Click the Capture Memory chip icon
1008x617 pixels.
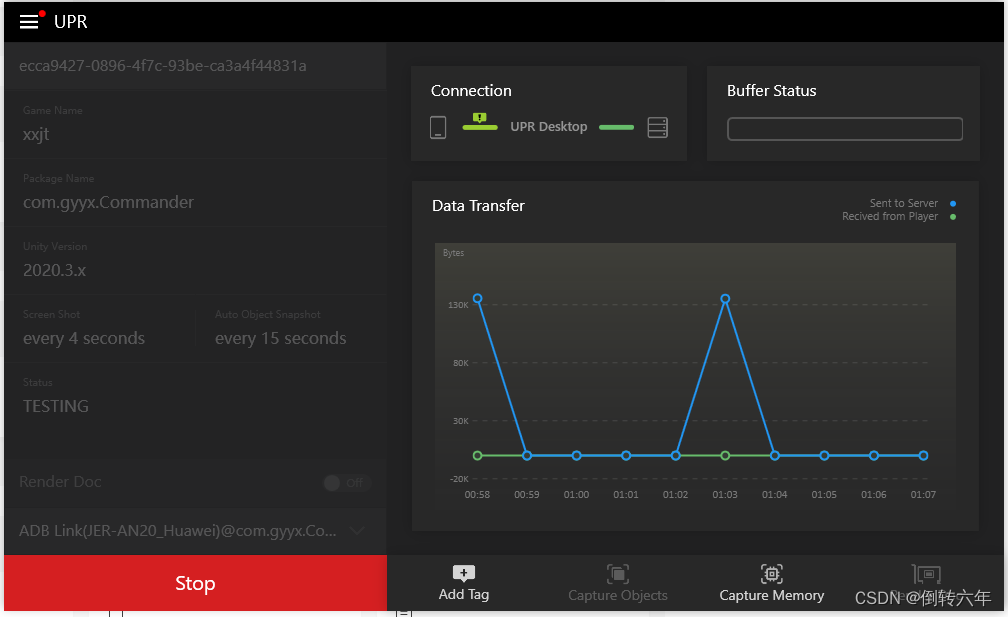click(771, 573)
